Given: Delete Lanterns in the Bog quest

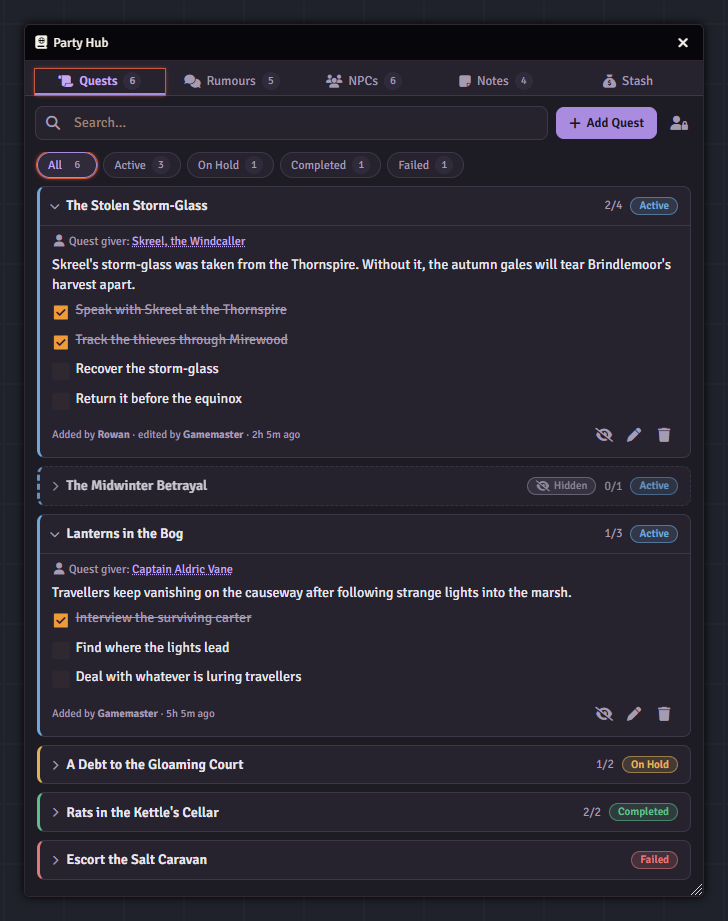Looking at the screenshot, I should click(x=664, y=714).
